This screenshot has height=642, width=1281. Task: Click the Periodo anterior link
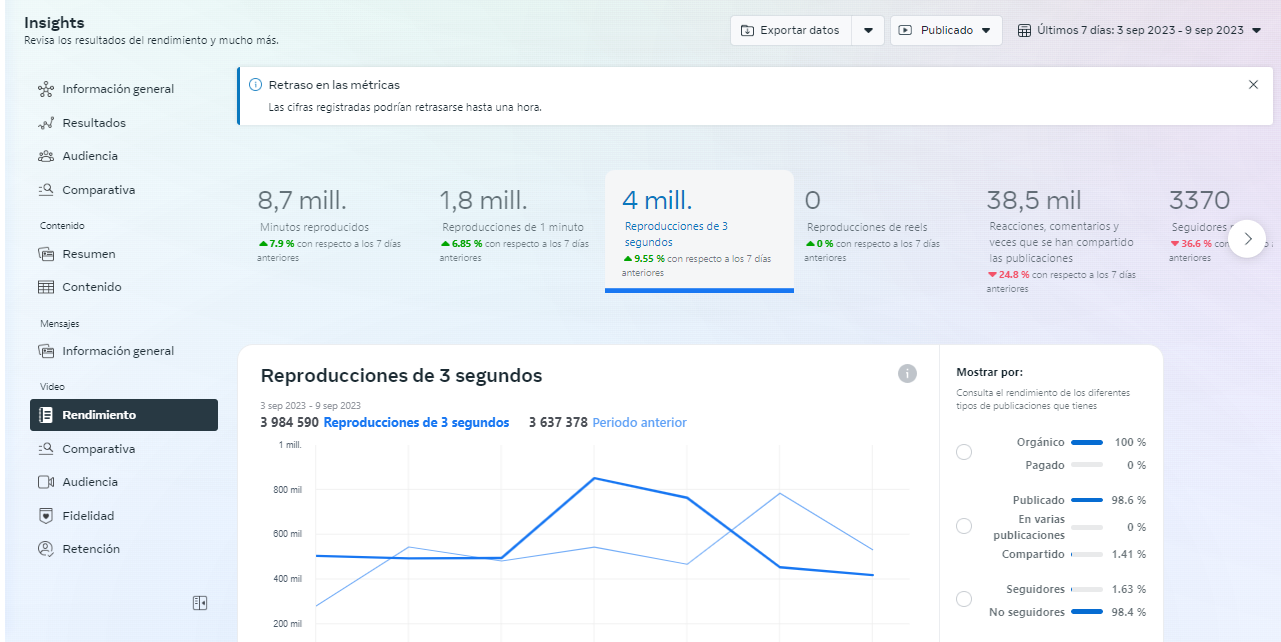(x=639, y=422)
